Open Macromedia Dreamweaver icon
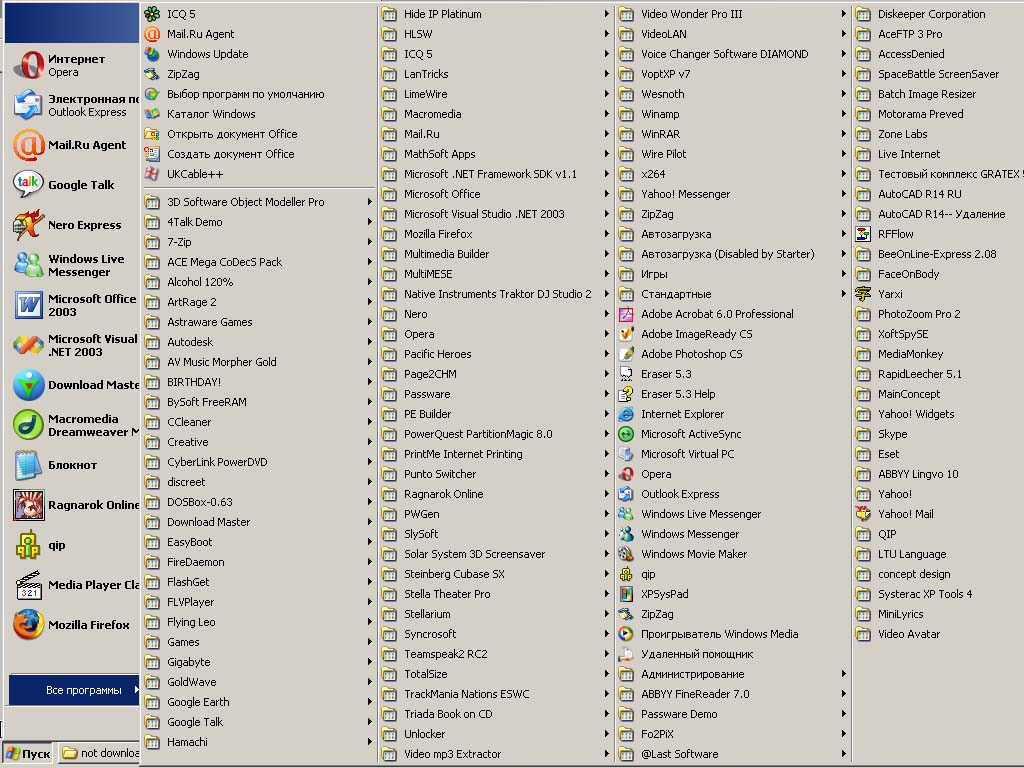Screen dimensions: 1024x768 (29, 424)
